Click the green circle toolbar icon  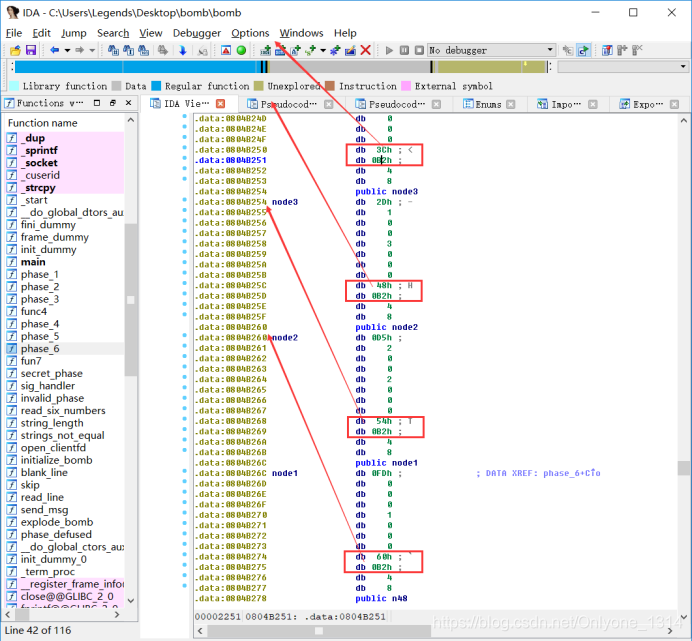(241, 50)
